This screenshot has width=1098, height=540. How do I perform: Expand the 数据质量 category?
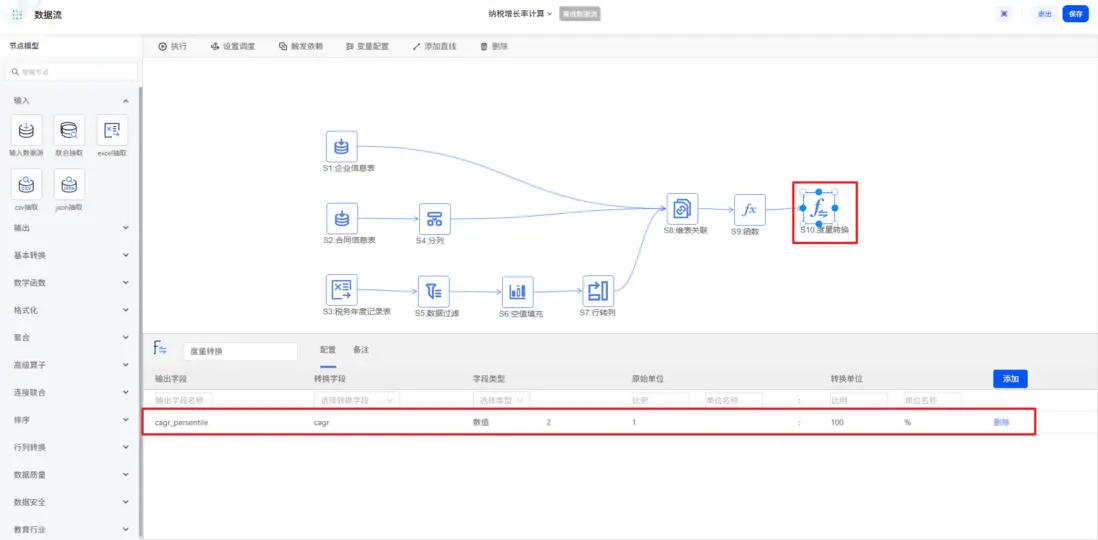pyautogui.click(x=125, y=474)
